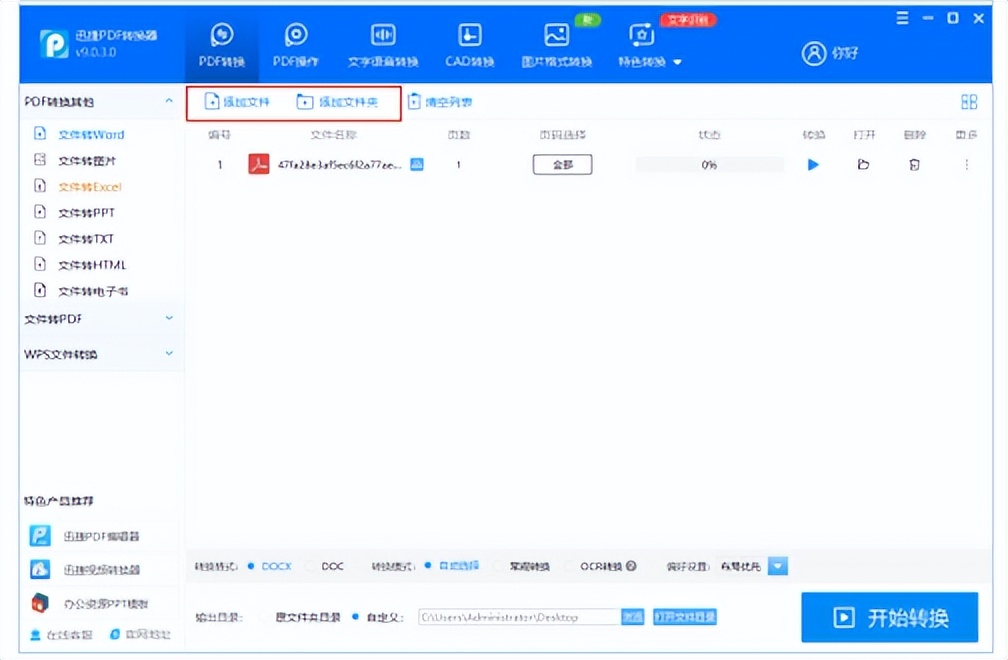Select the OCR转换 mode radio
The height and width of the screenshot is (660, 1008).
click(569, 566)
